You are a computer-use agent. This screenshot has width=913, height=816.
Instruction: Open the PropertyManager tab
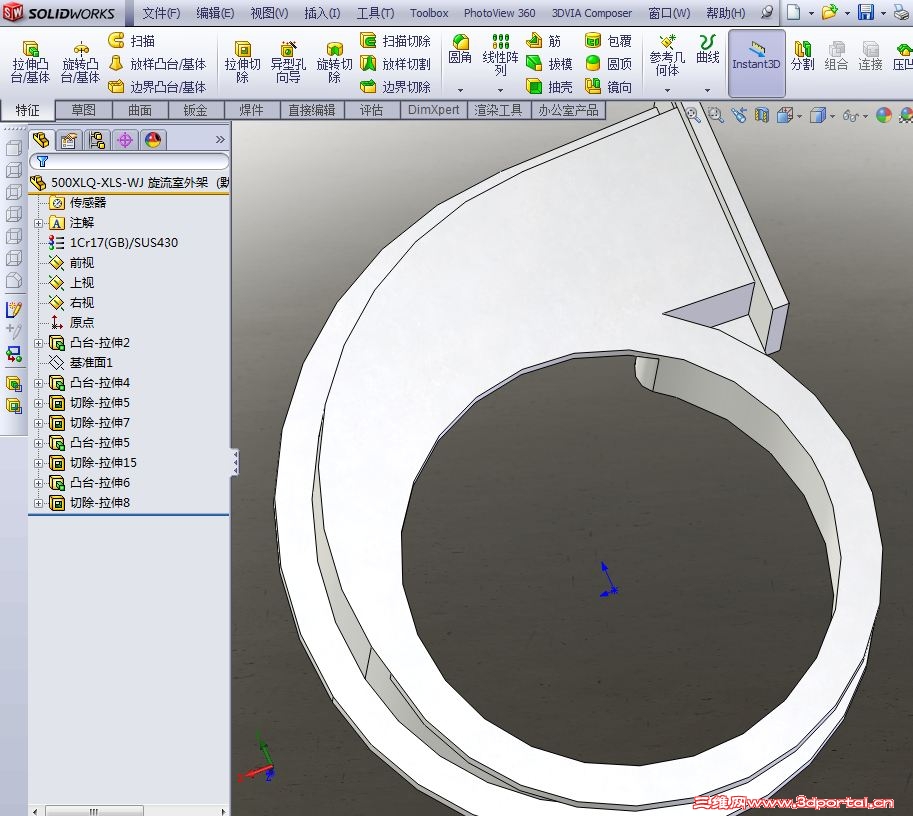(x=69, y=140)
